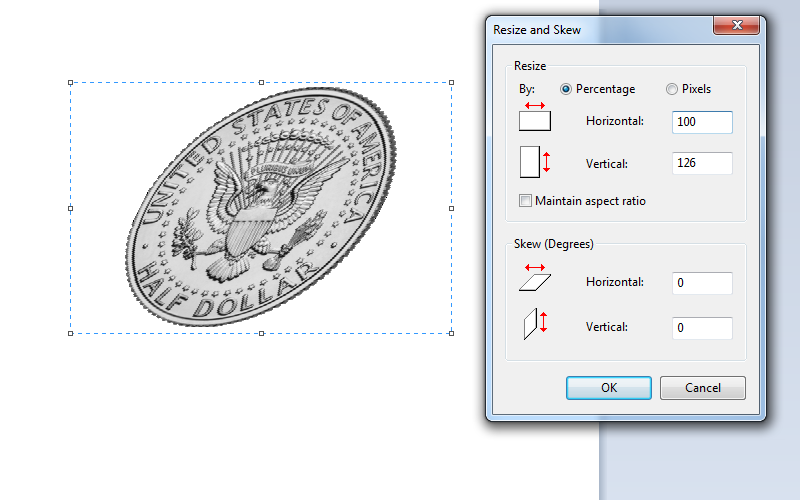This screenshot has height=500, width=800.
Task: Click the horizontal resize arrow icon
Action: click(535, 117)
